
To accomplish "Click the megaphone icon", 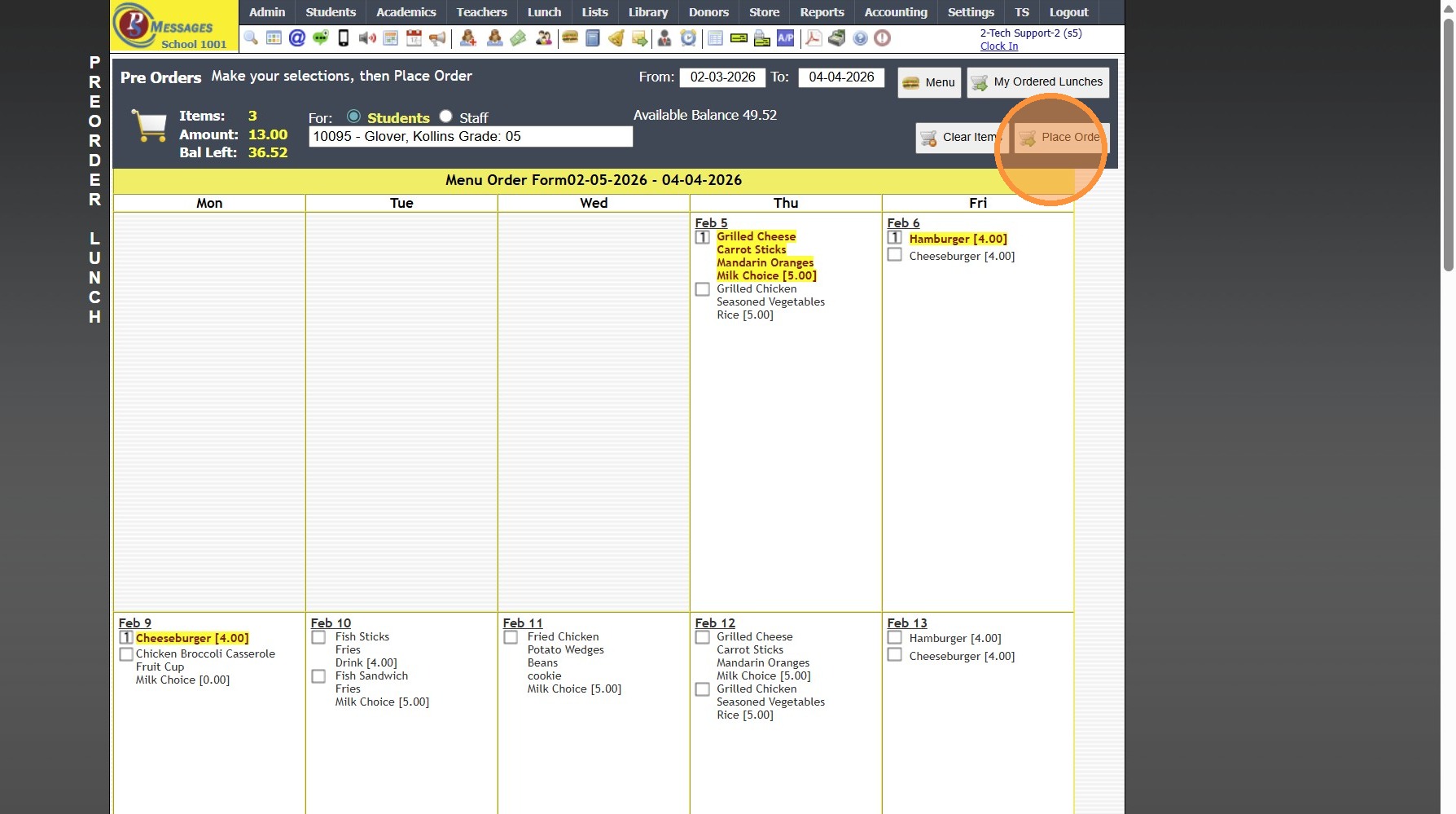I will coord(437,38).
